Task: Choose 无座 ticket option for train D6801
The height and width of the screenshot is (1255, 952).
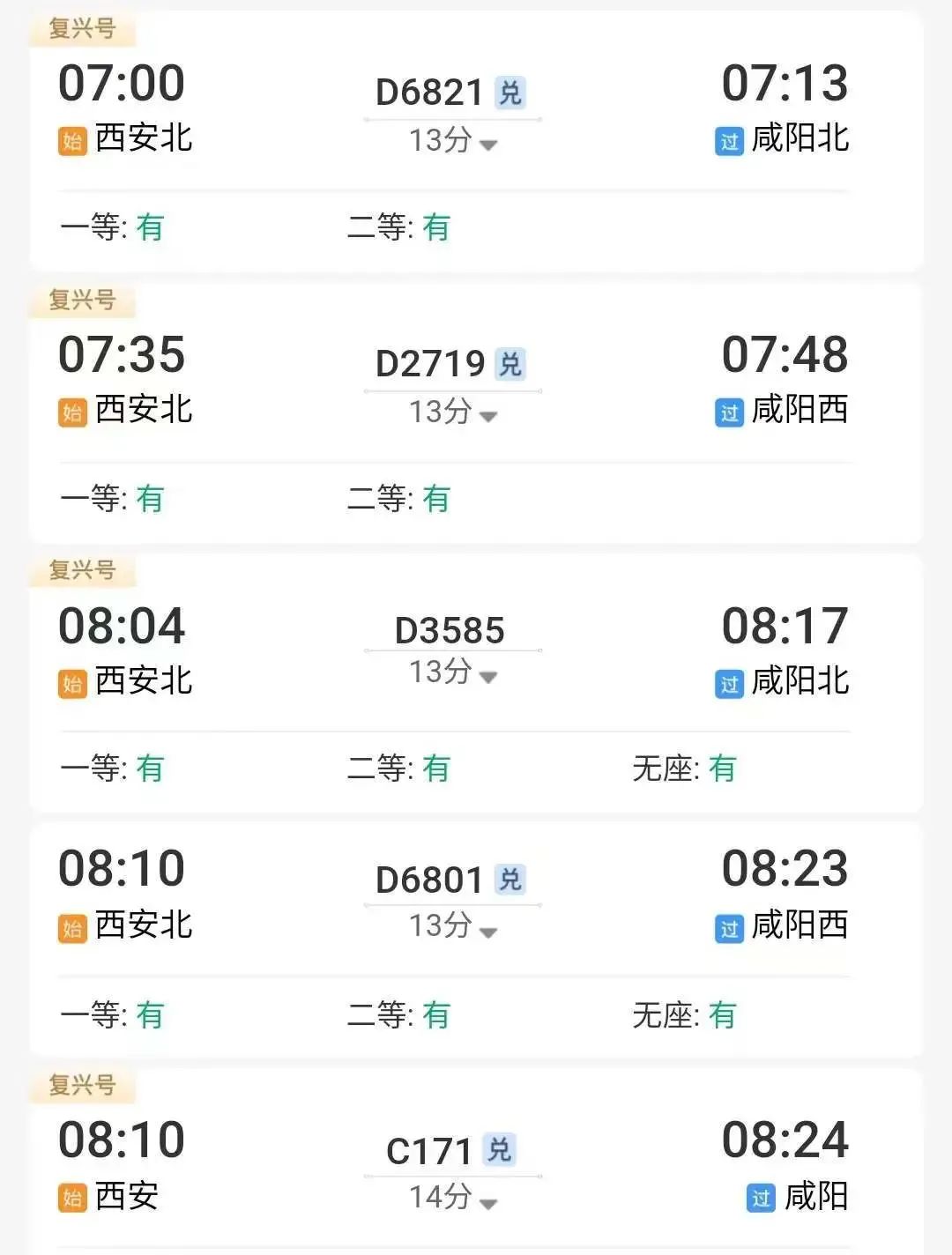Action: (x=684, y=1015)
